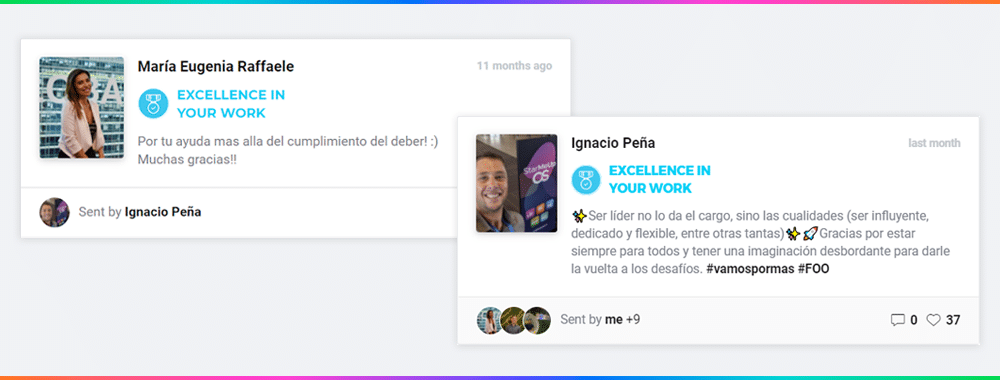The image size is (1000, 380).
Task: Click the 'last month' timestamp
Action: tap(934, 143)
